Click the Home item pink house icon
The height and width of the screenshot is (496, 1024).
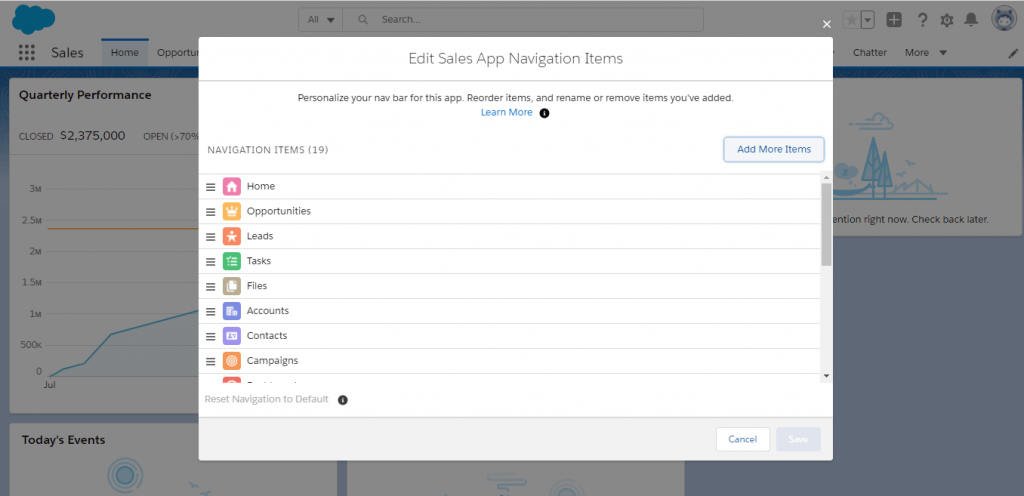point(232,187)
